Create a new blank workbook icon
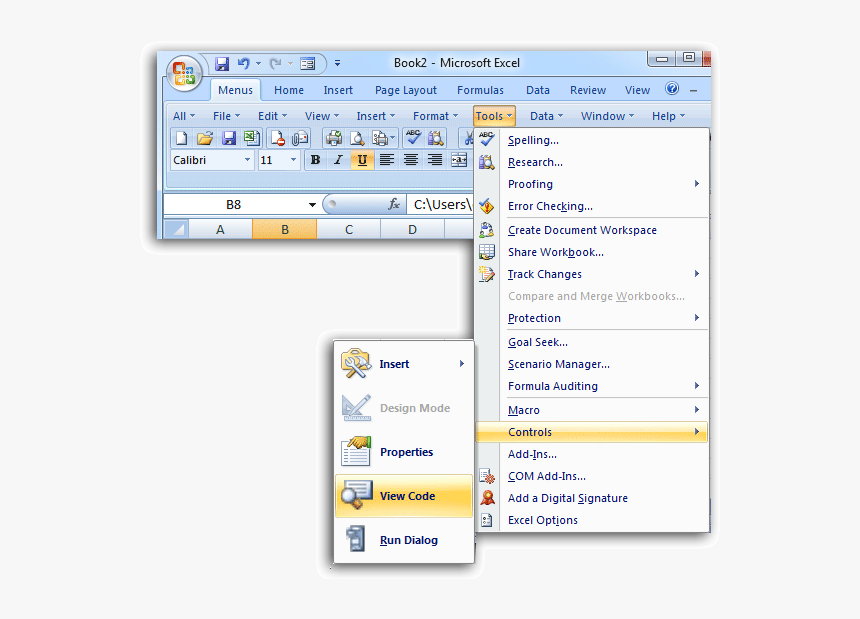860x619 pixels. point(181,138)
